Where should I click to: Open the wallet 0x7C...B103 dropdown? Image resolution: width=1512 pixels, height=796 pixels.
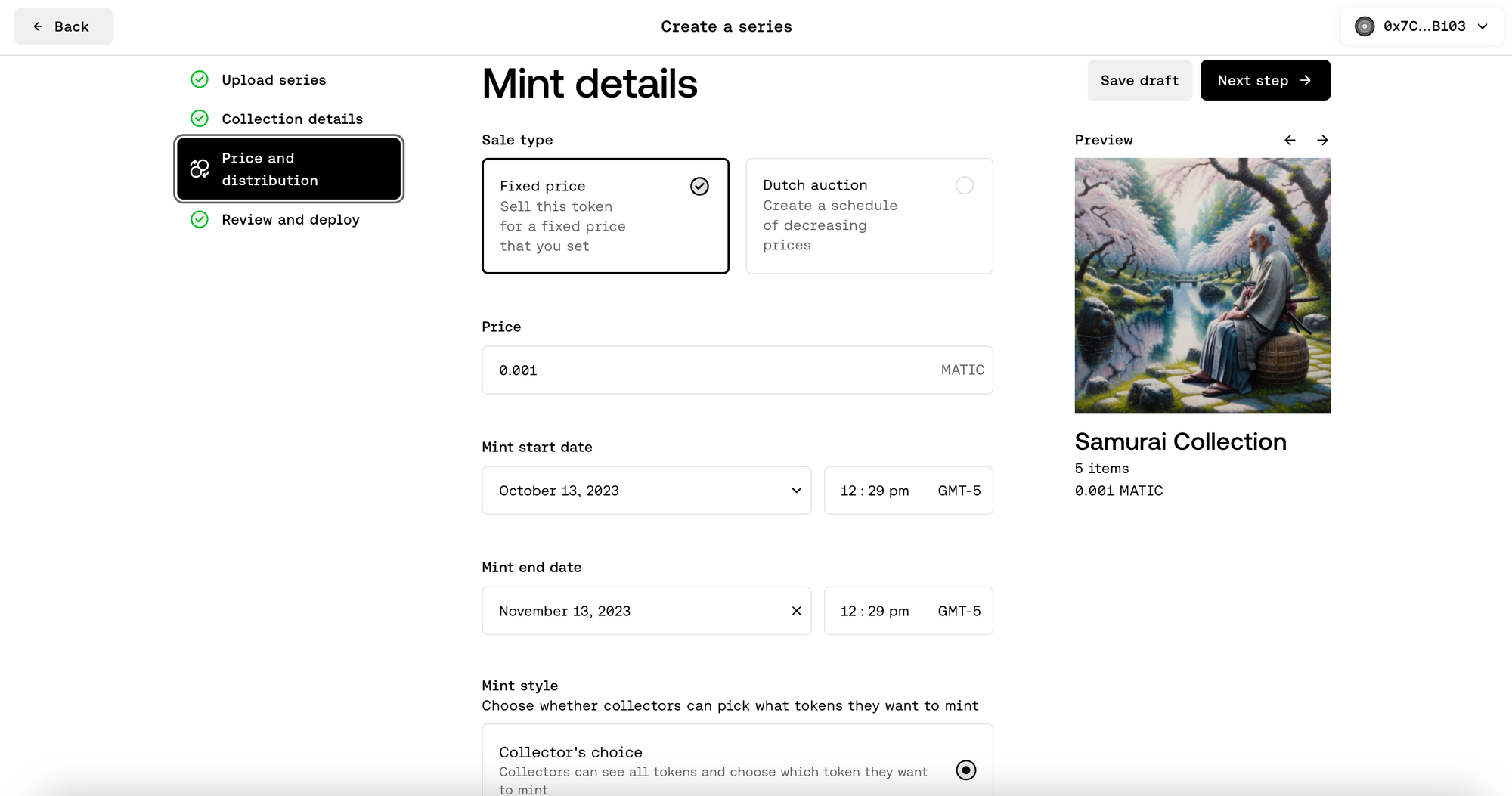click(1421, 26)
